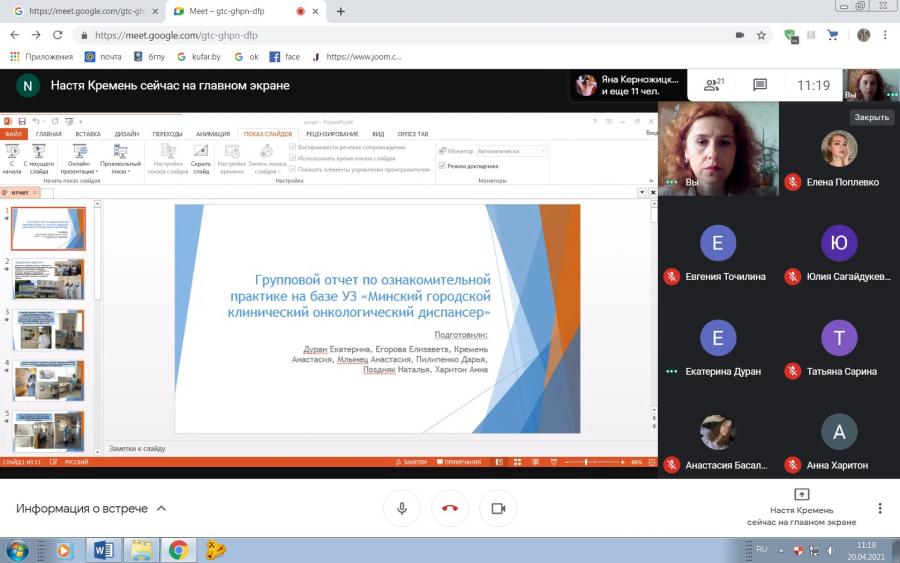Open the chat messages panel

pos(760,86)
